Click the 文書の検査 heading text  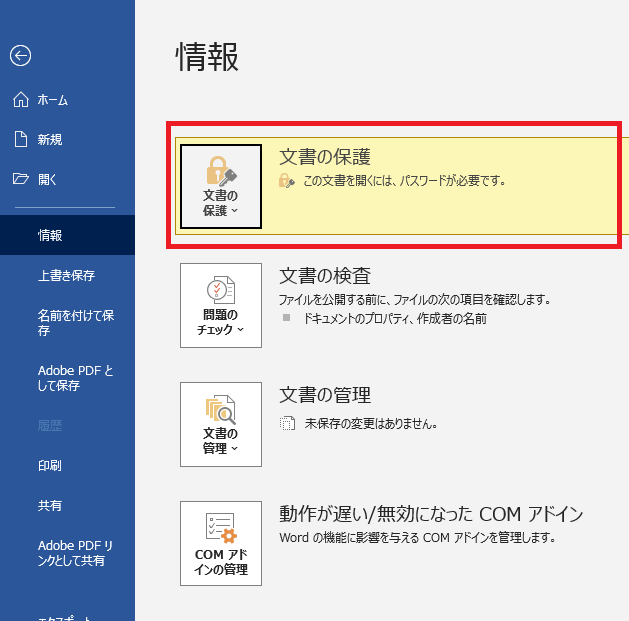(325, 276)
